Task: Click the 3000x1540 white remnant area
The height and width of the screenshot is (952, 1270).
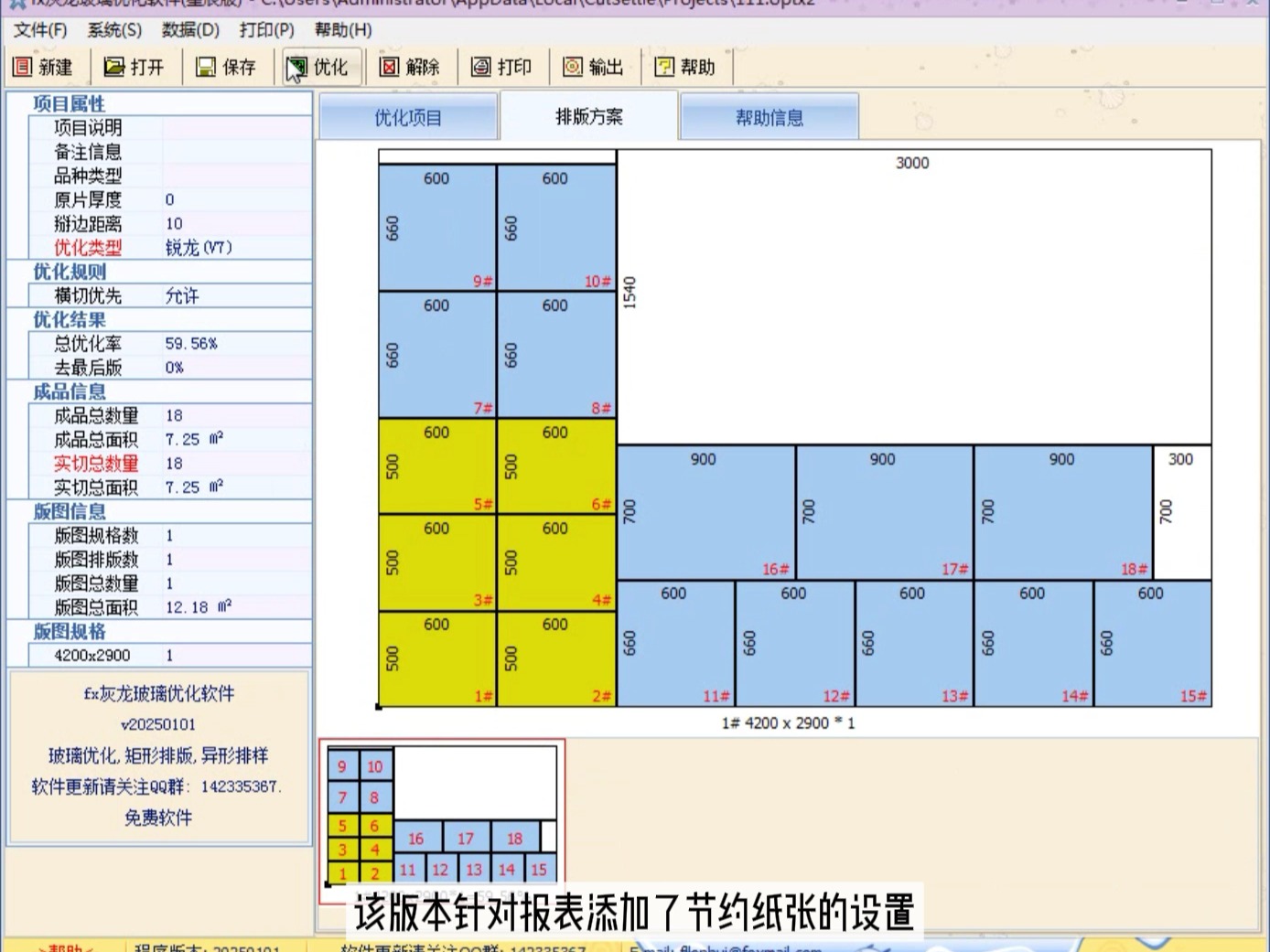Action: click(x=914, y=297)
